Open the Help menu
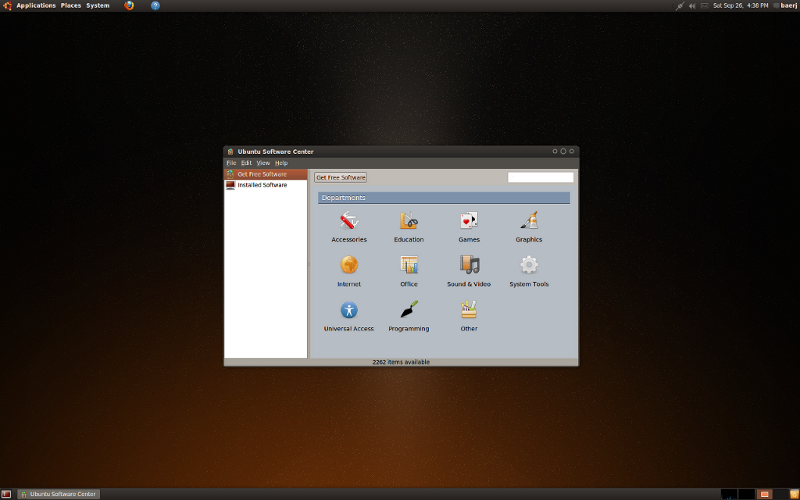This screenshot has height=500, width=800. [282, 163]
